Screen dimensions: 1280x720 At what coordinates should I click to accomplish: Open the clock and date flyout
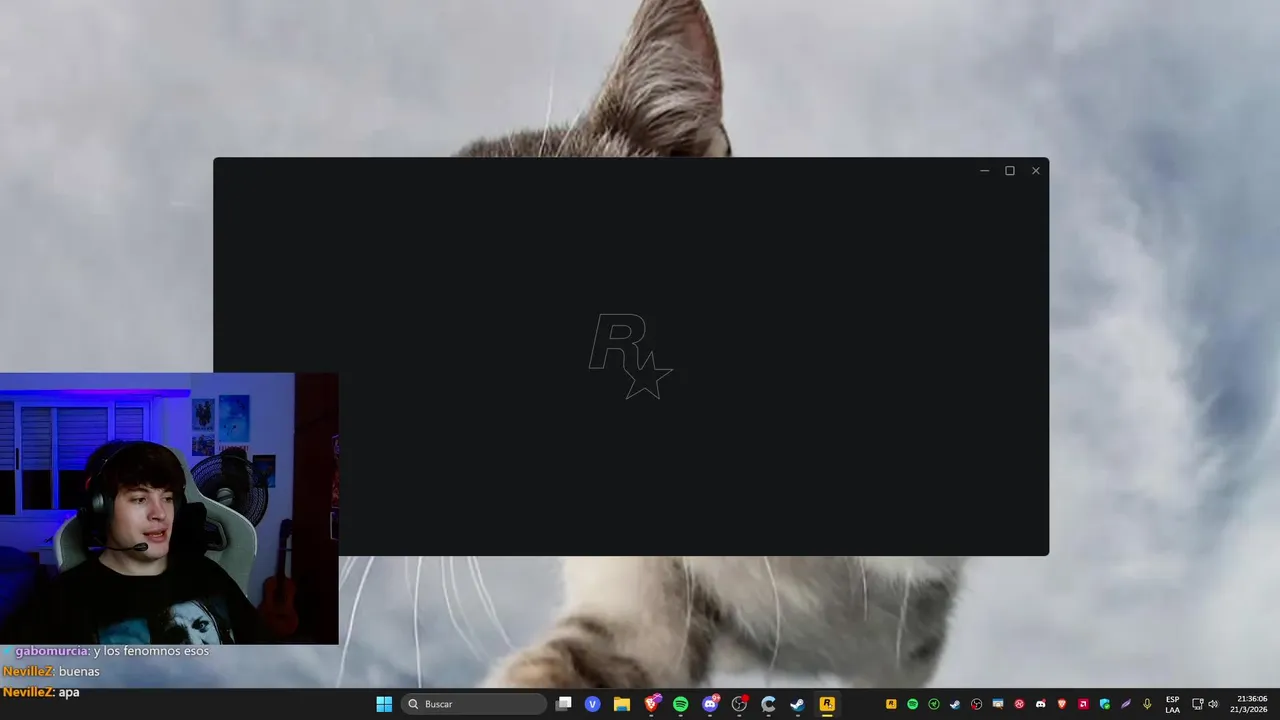click(1250, 704)
